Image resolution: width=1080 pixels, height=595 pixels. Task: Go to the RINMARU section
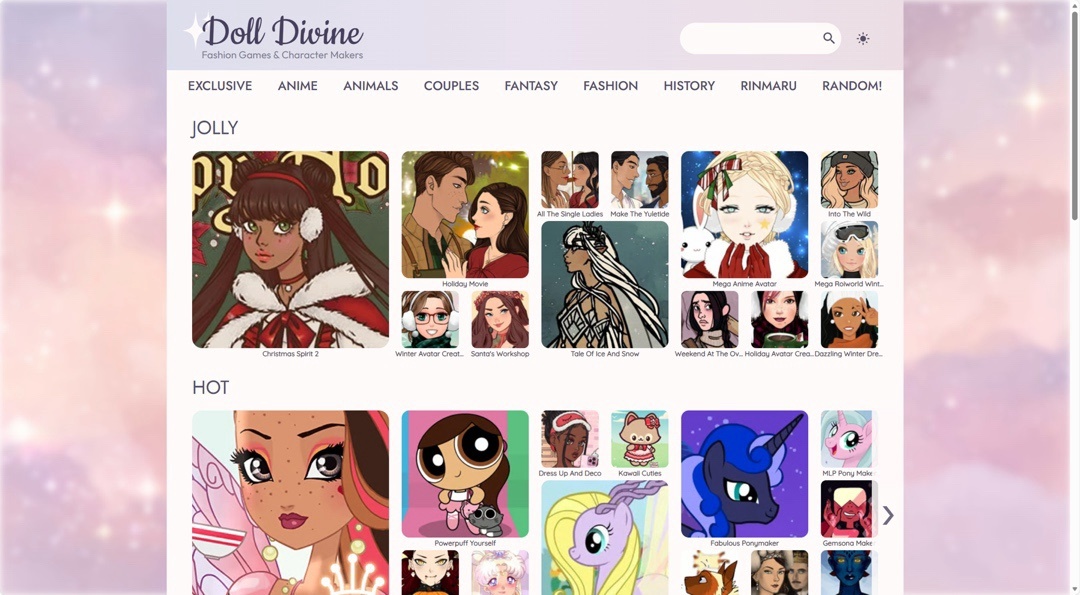[x=769, y=86]
